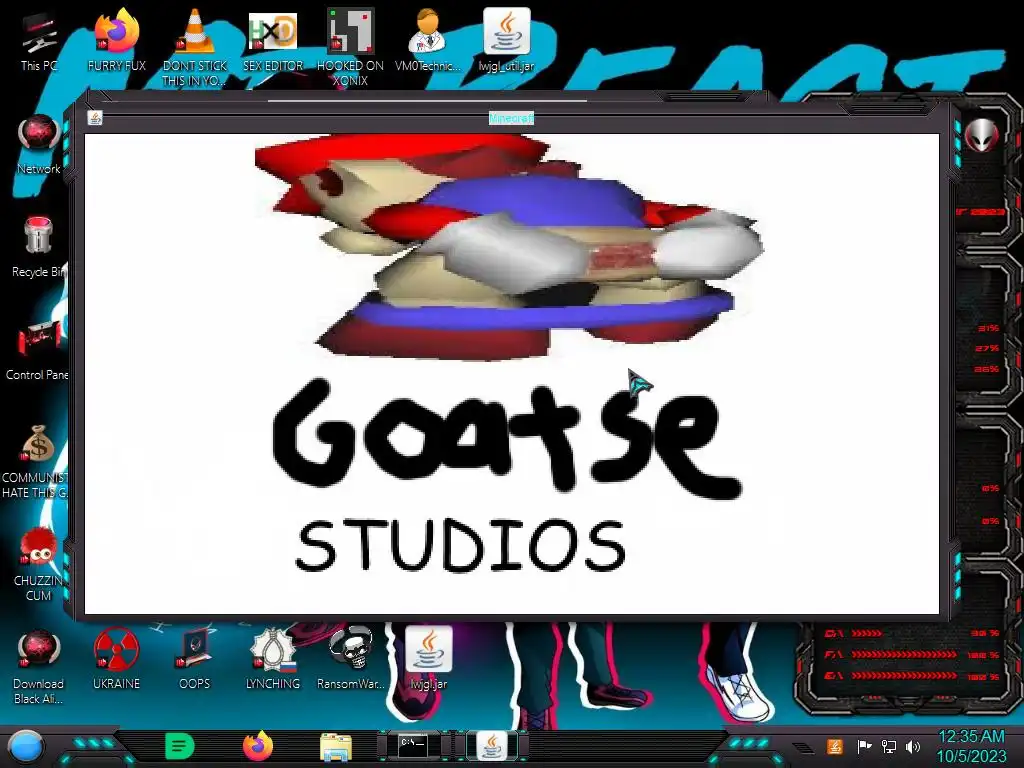Launch Firefox from the taskbar
This screenshot has height=768, width=1024.
pyautogui.click(x=257, y=746)
